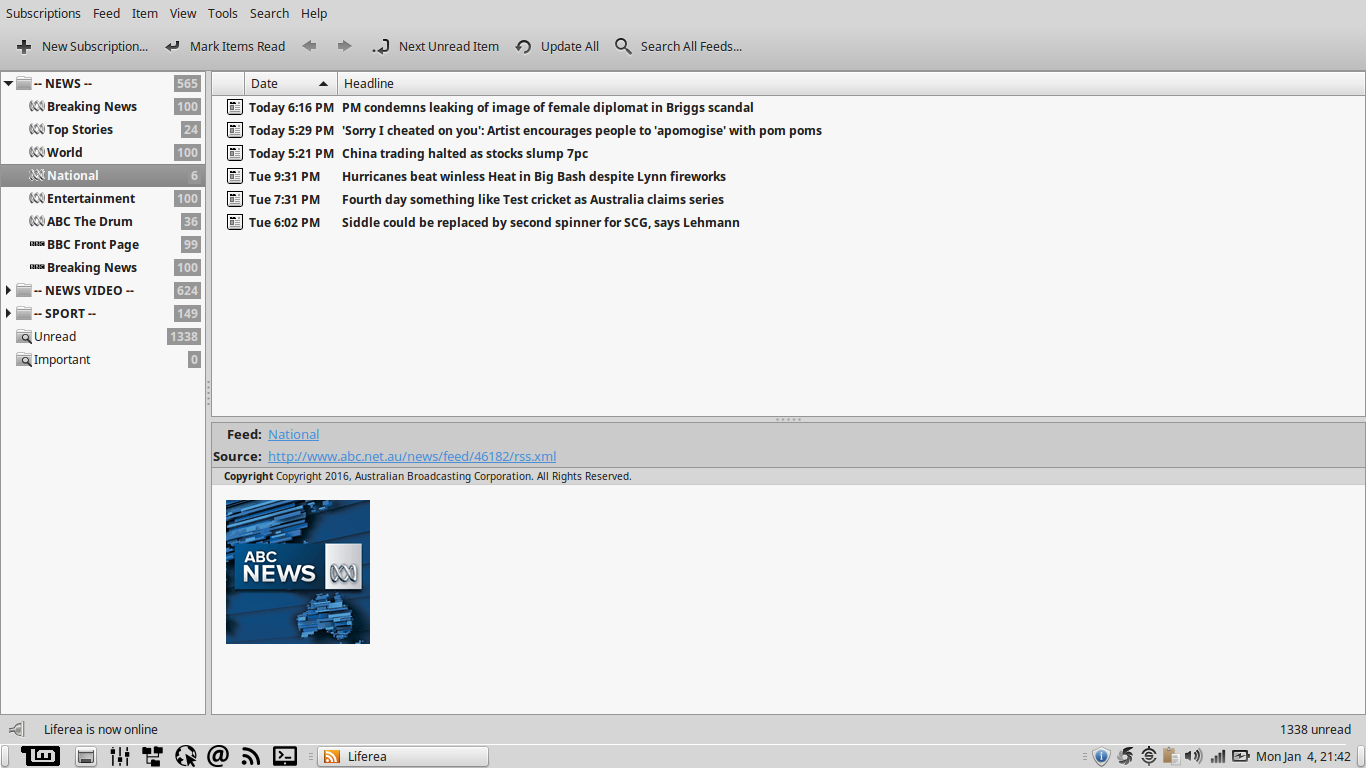Collapse the -- NEWS -- folder

(9, 83)
